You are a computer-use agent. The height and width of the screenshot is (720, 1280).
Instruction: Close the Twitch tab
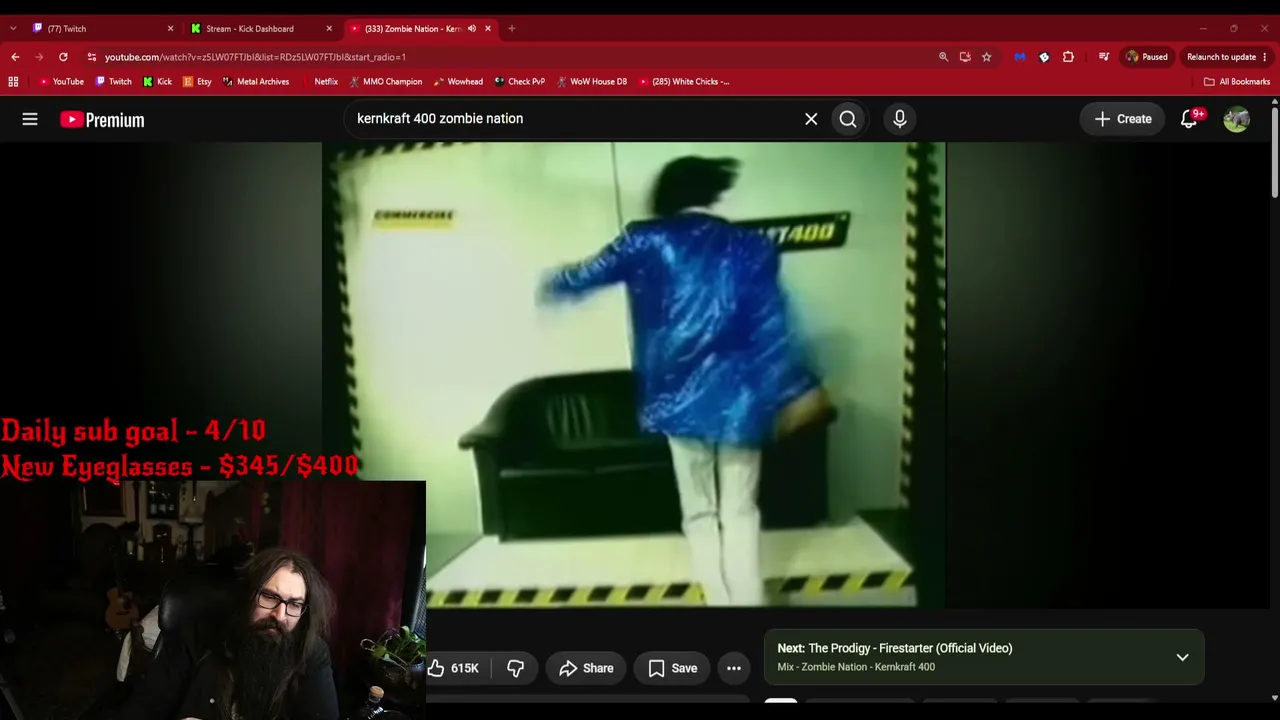170,29
